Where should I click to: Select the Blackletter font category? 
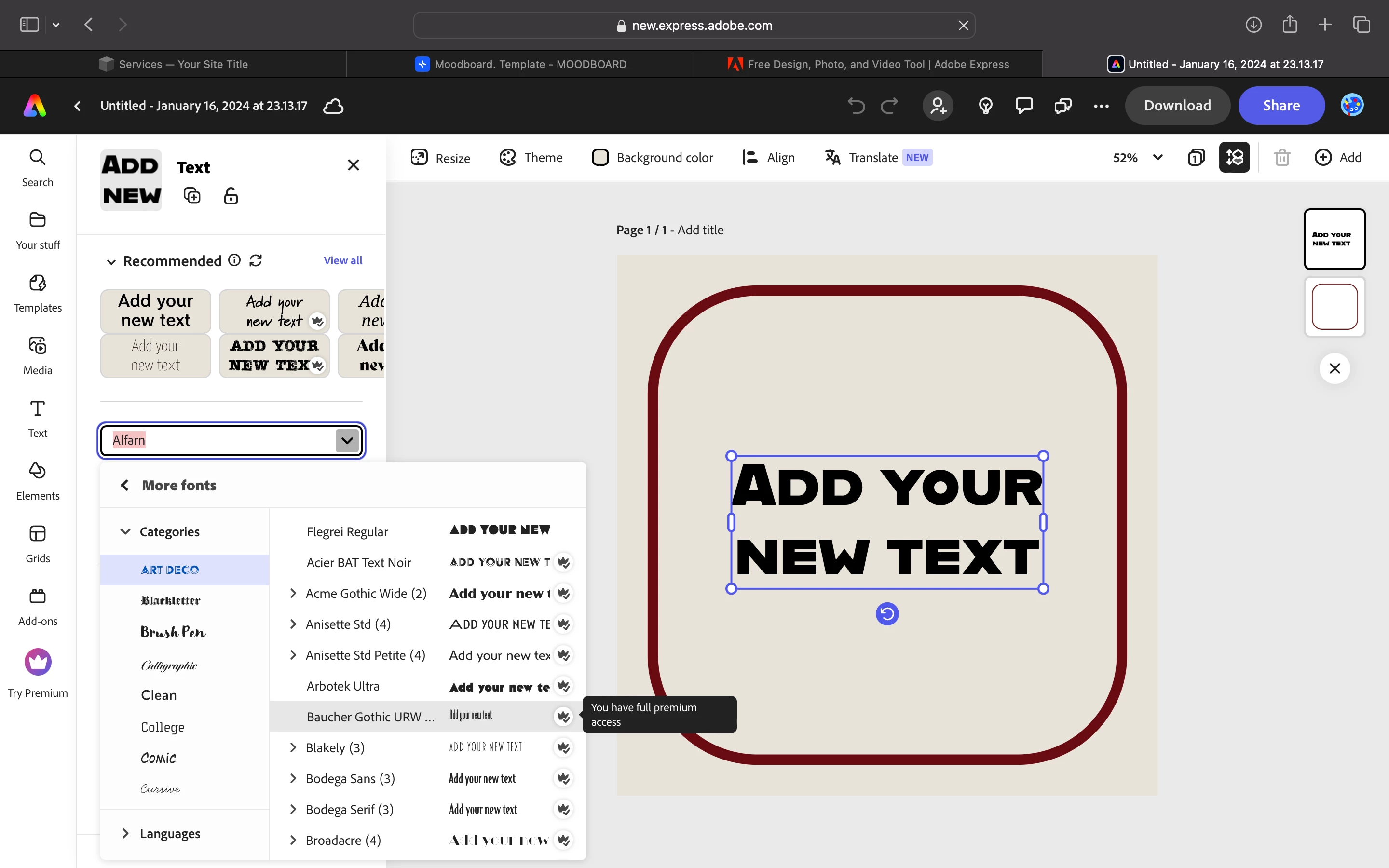tap(170, 600)
